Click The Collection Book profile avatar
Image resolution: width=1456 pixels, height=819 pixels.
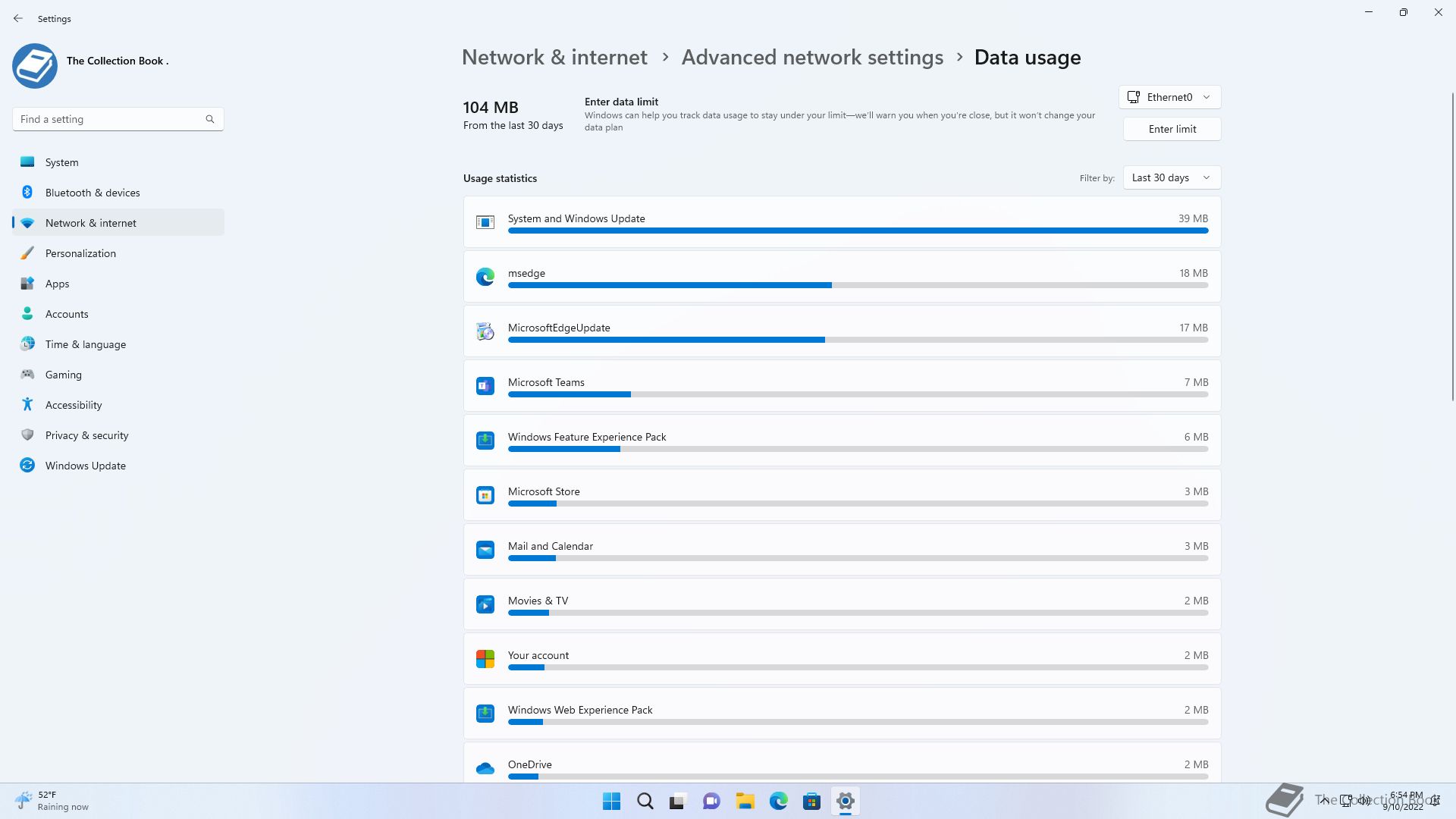pyautogui.click(x=35, y=66)
